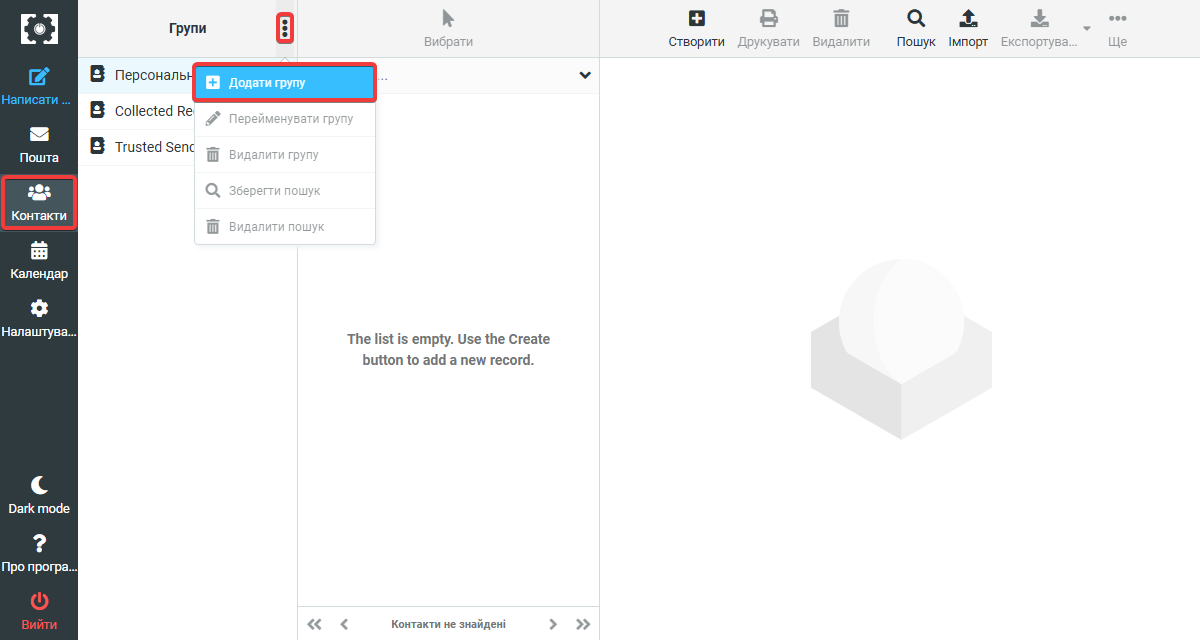Expand the Експортувати dropdown arrow
The width and height of the screenshot is (1200, 640).
[1087, 28]
